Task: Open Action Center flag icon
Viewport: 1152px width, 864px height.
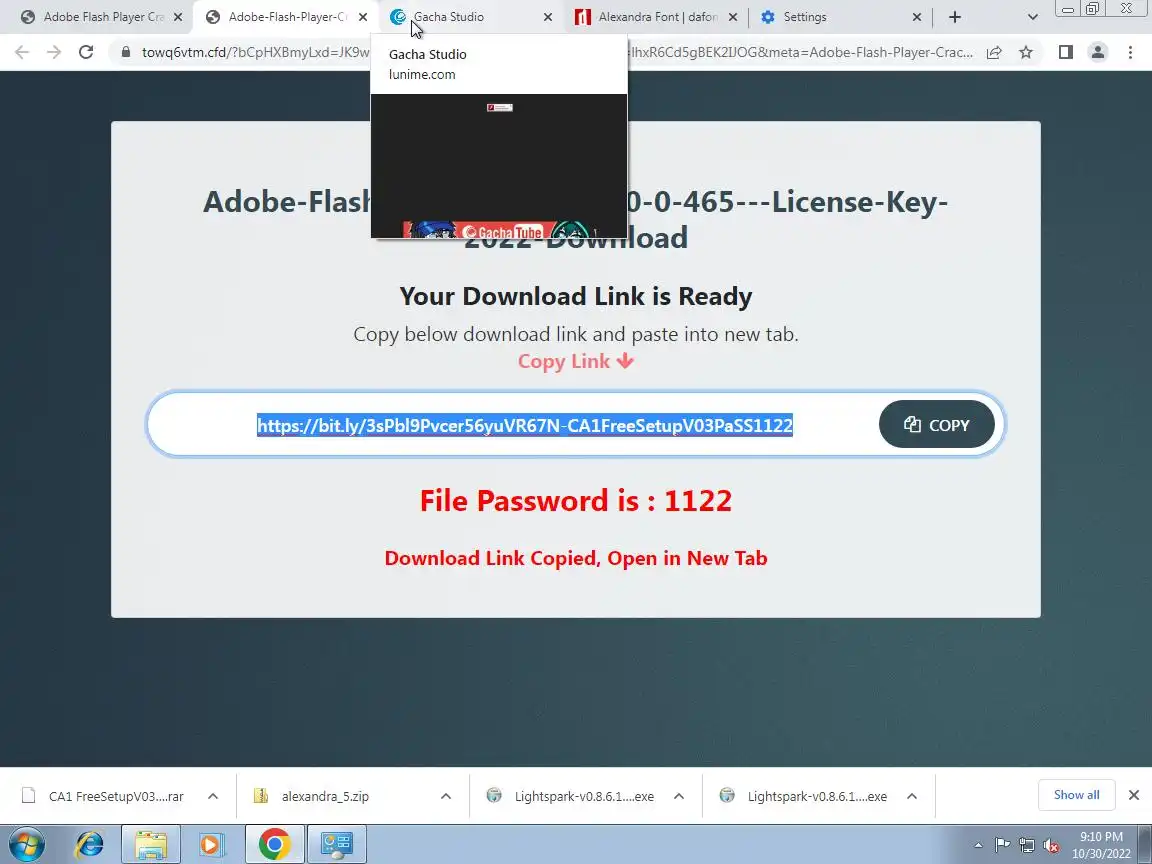Action: click(1002, 845)
